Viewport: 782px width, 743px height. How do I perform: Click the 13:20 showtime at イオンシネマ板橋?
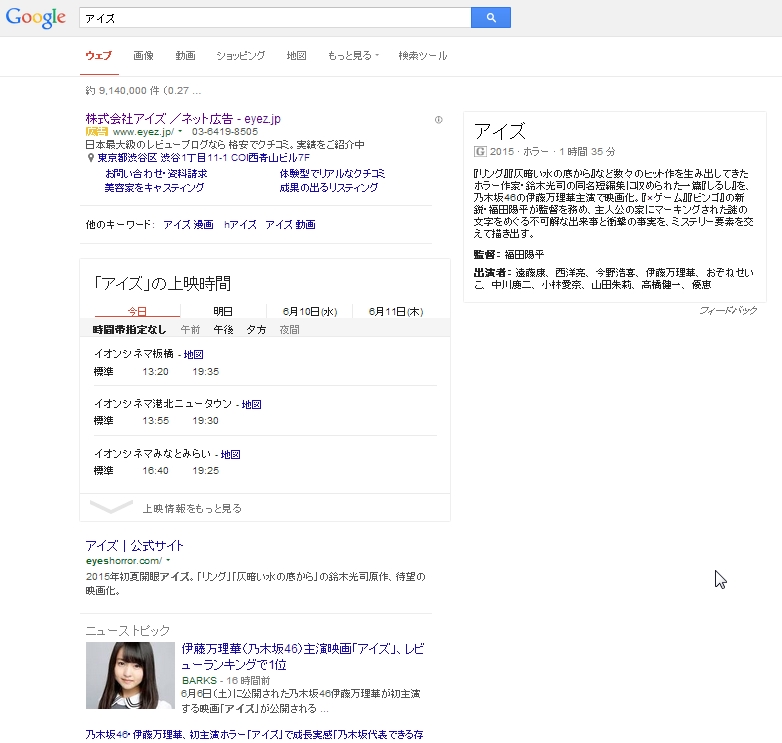156,372
